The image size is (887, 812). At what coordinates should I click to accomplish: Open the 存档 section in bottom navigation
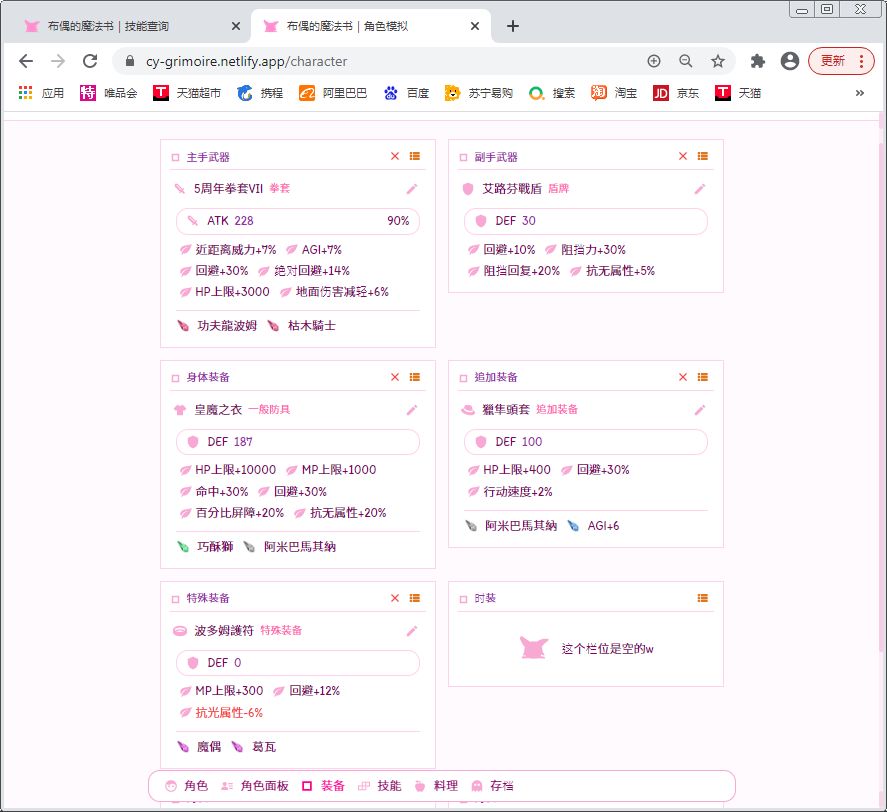coord(493,786)
